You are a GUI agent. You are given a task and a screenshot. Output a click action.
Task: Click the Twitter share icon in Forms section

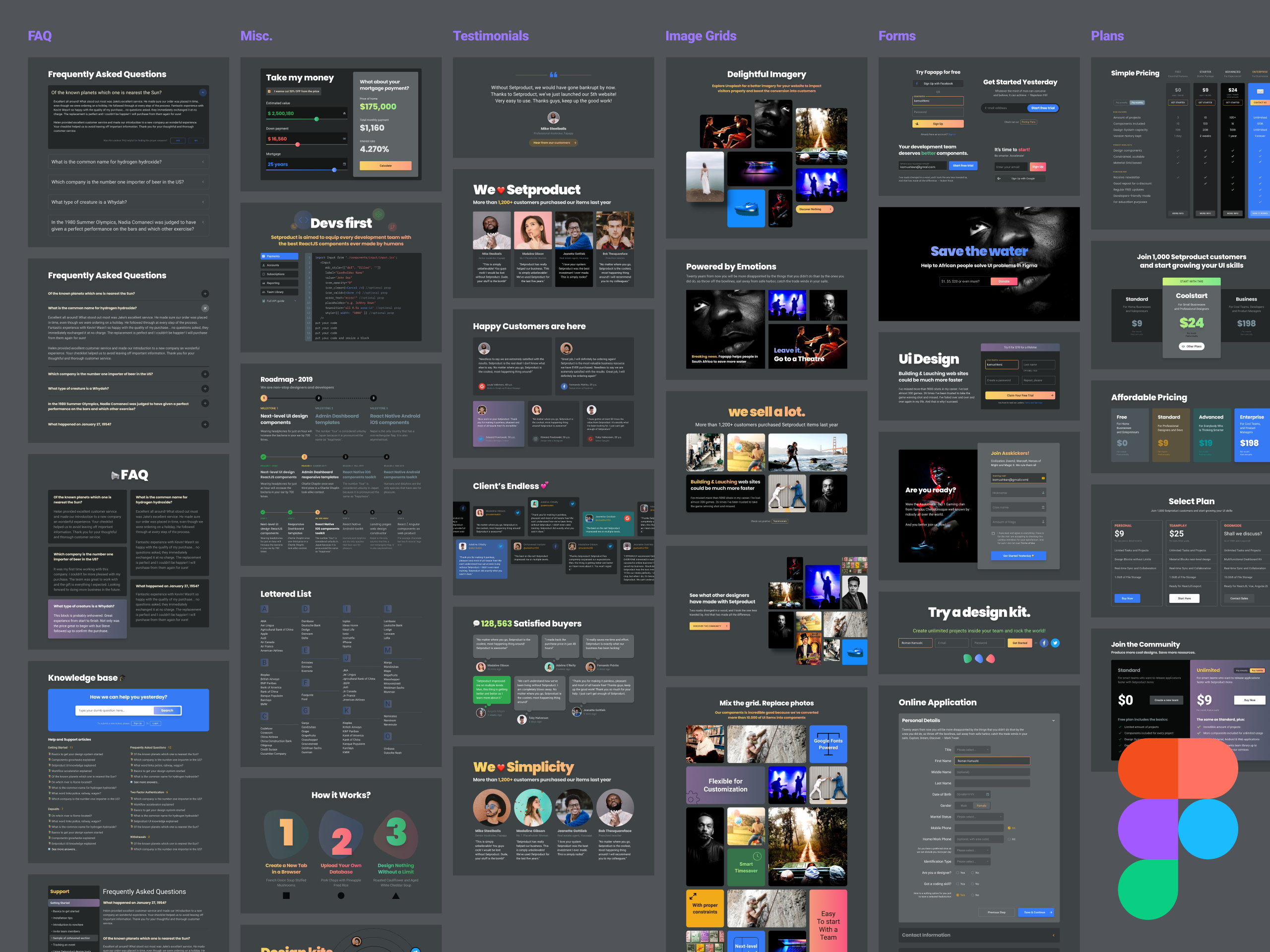point(1055,643)
